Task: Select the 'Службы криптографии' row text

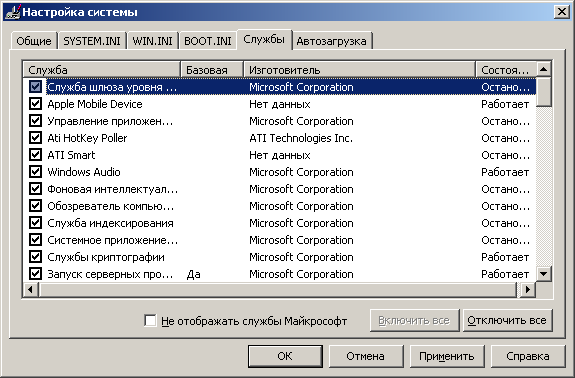Action: [106, 257]
